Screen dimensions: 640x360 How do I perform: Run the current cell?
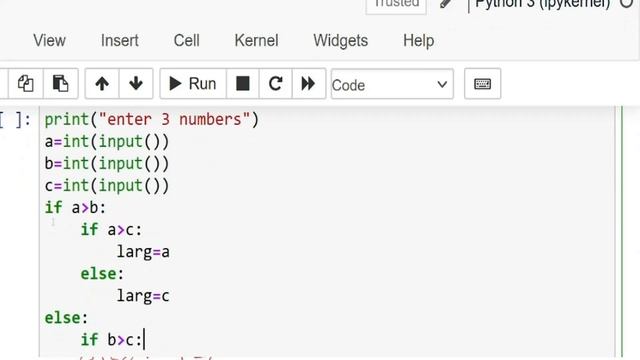coord(193,84)
